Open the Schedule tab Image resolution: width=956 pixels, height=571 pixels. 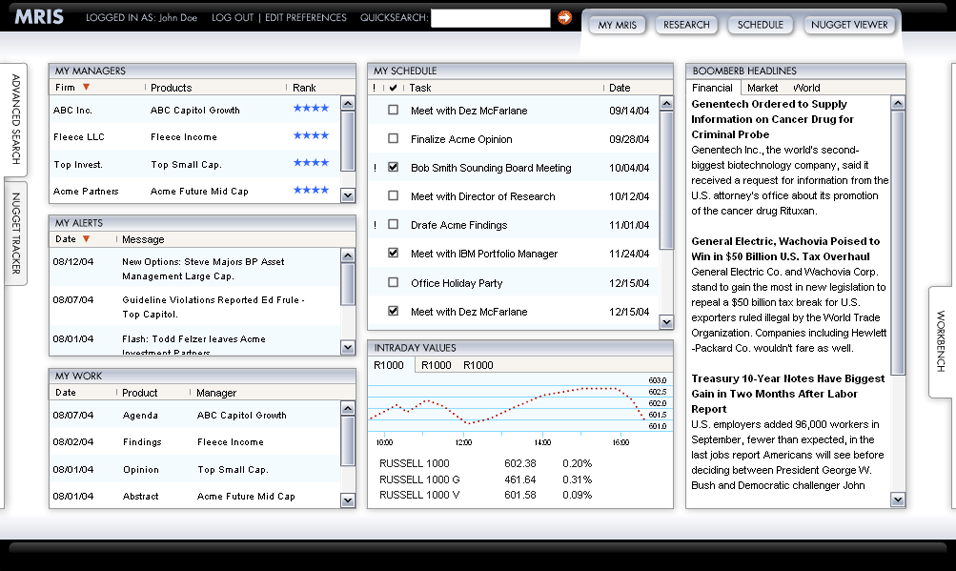coord(760,24)
